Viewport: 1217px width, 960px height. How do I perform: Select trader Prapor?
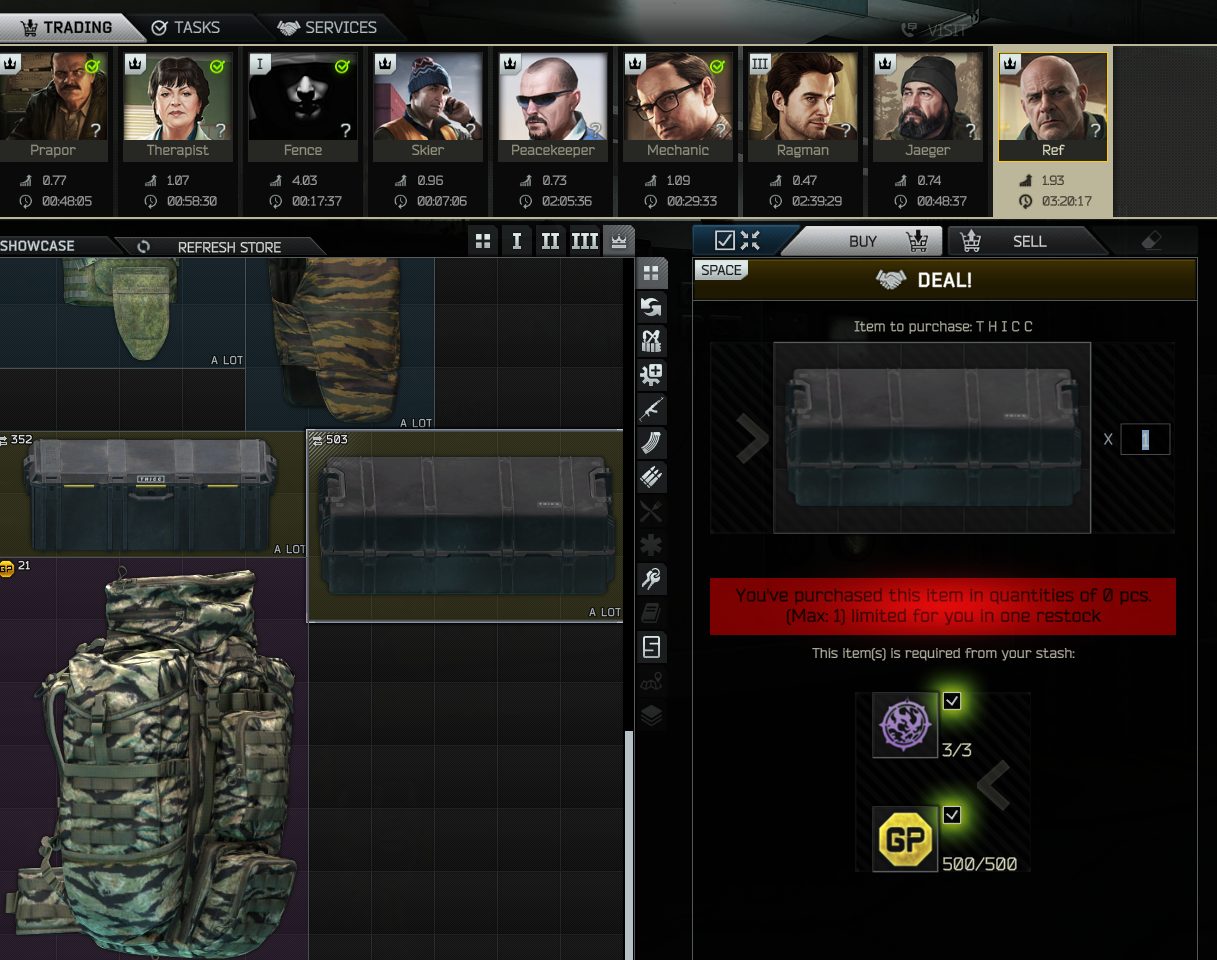(52, 107)
